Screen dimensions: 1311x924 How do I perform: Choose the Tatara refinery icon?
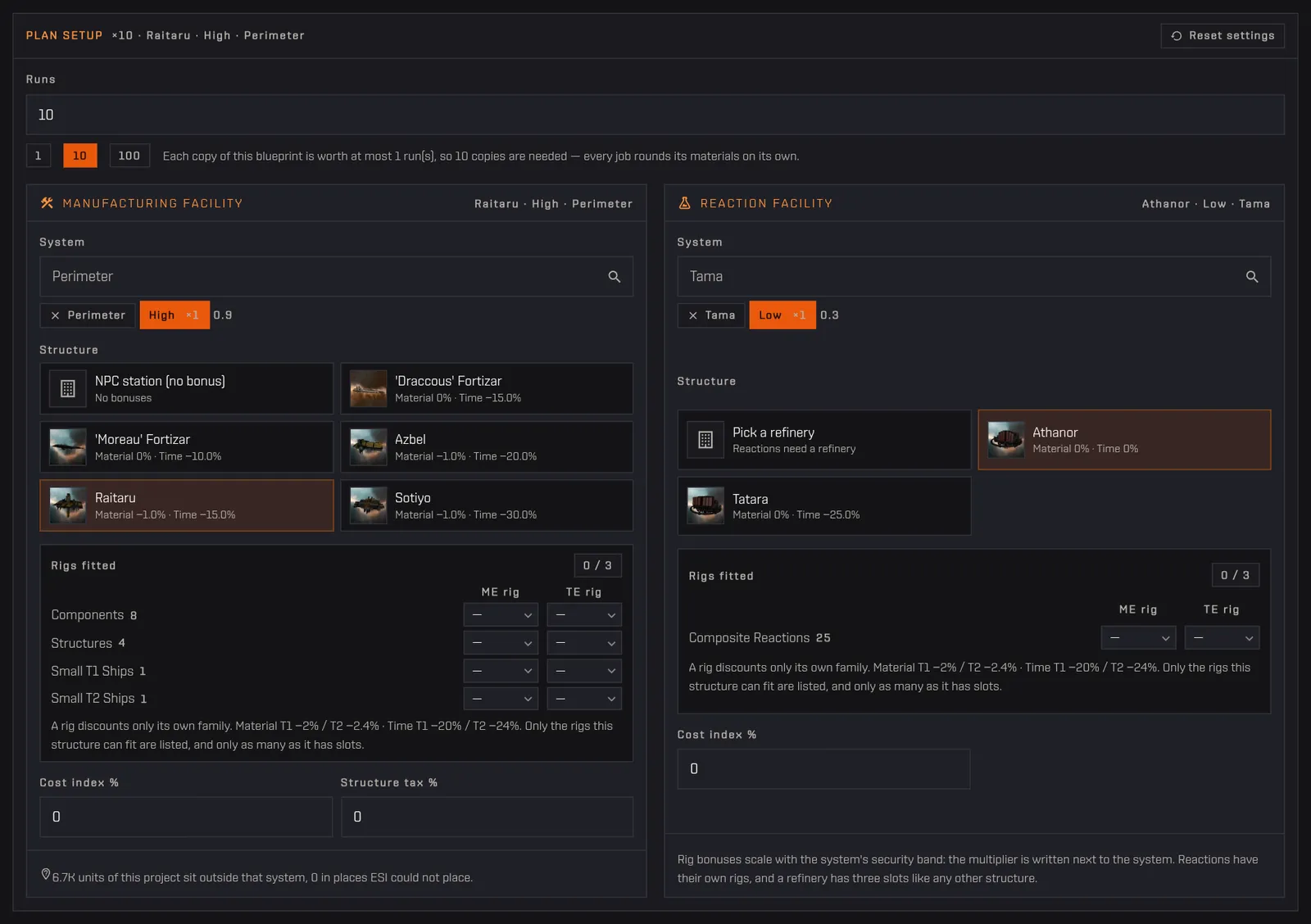click(705, 505)
